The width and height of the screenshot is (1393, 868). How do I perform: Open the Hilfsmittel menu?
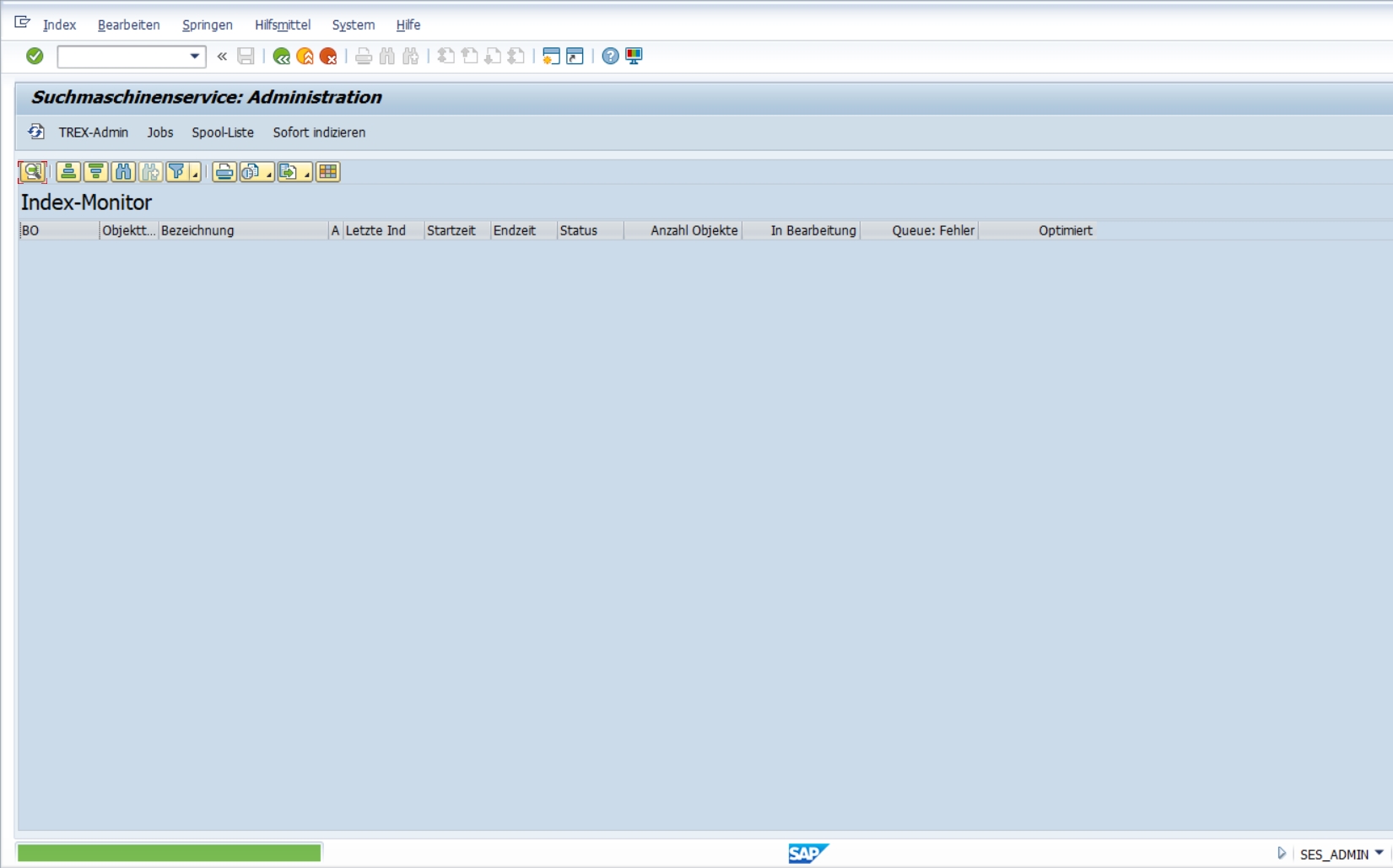283,25
